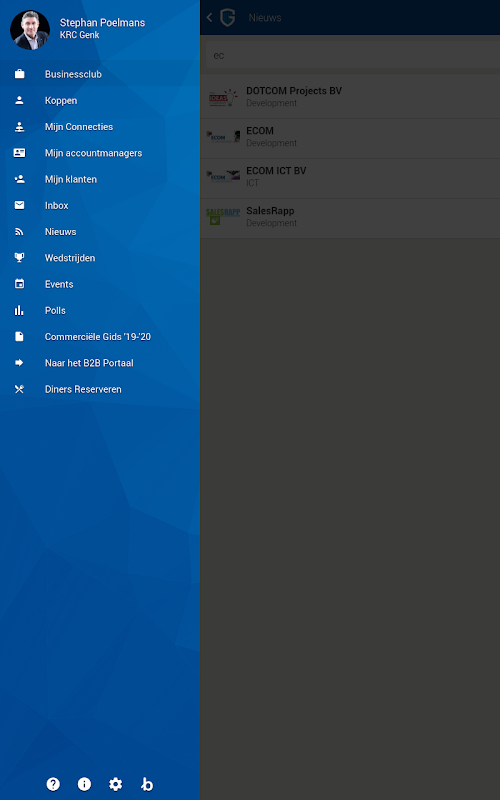The height and width of the screenshot is (800, 500).
Task: Open DOTCOM Projects BV result
Action: (x=350, y=96)
